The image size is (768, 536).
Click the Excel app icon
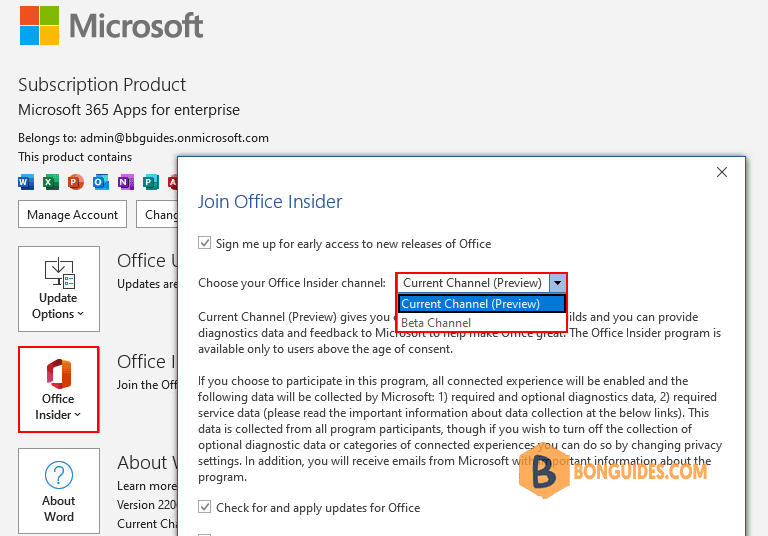point(50,182)
